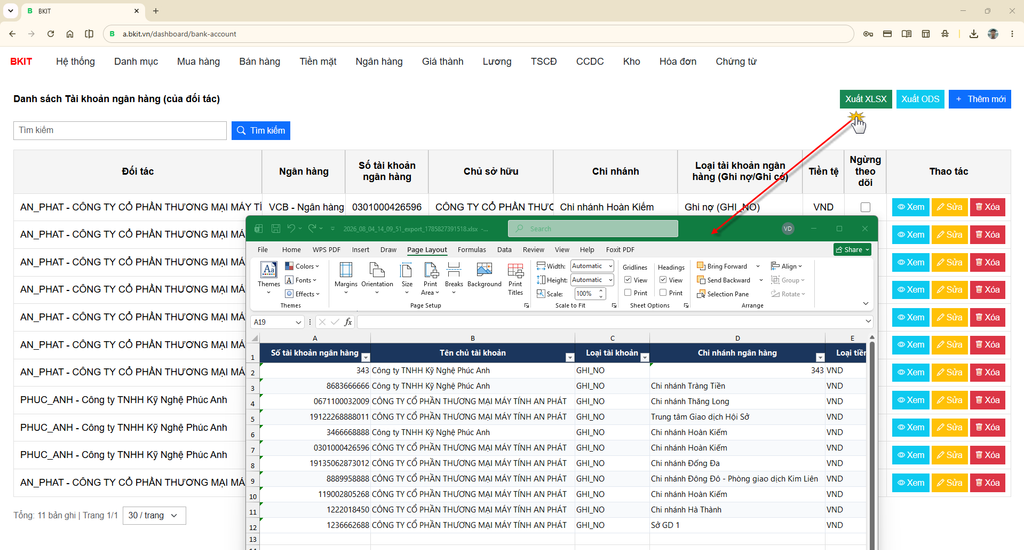
Task: Click Excel Undo arrow icon
Action: click(291, 229)
